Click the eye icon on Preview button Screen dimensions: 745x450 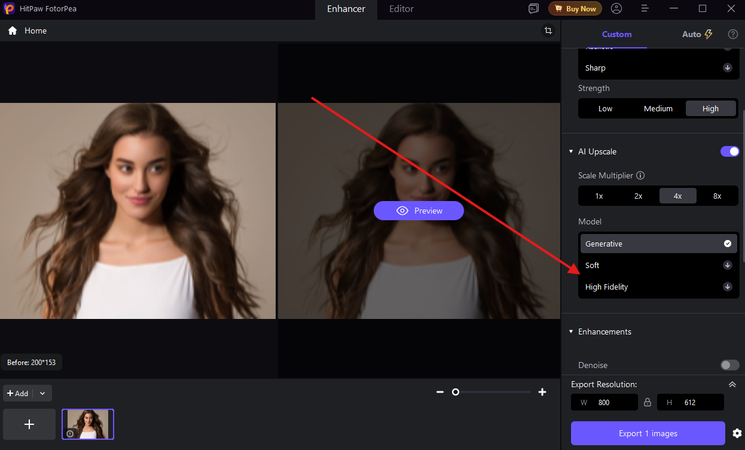(x=402, y=211)
